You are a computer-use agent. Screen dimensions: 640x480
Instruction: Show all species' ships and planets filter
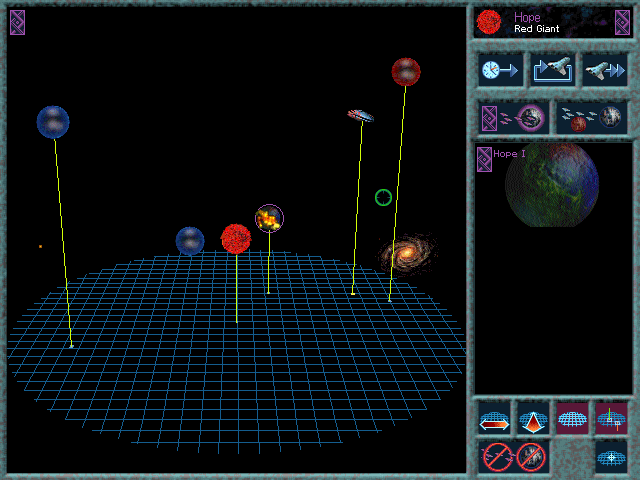(x=591, y=118)
